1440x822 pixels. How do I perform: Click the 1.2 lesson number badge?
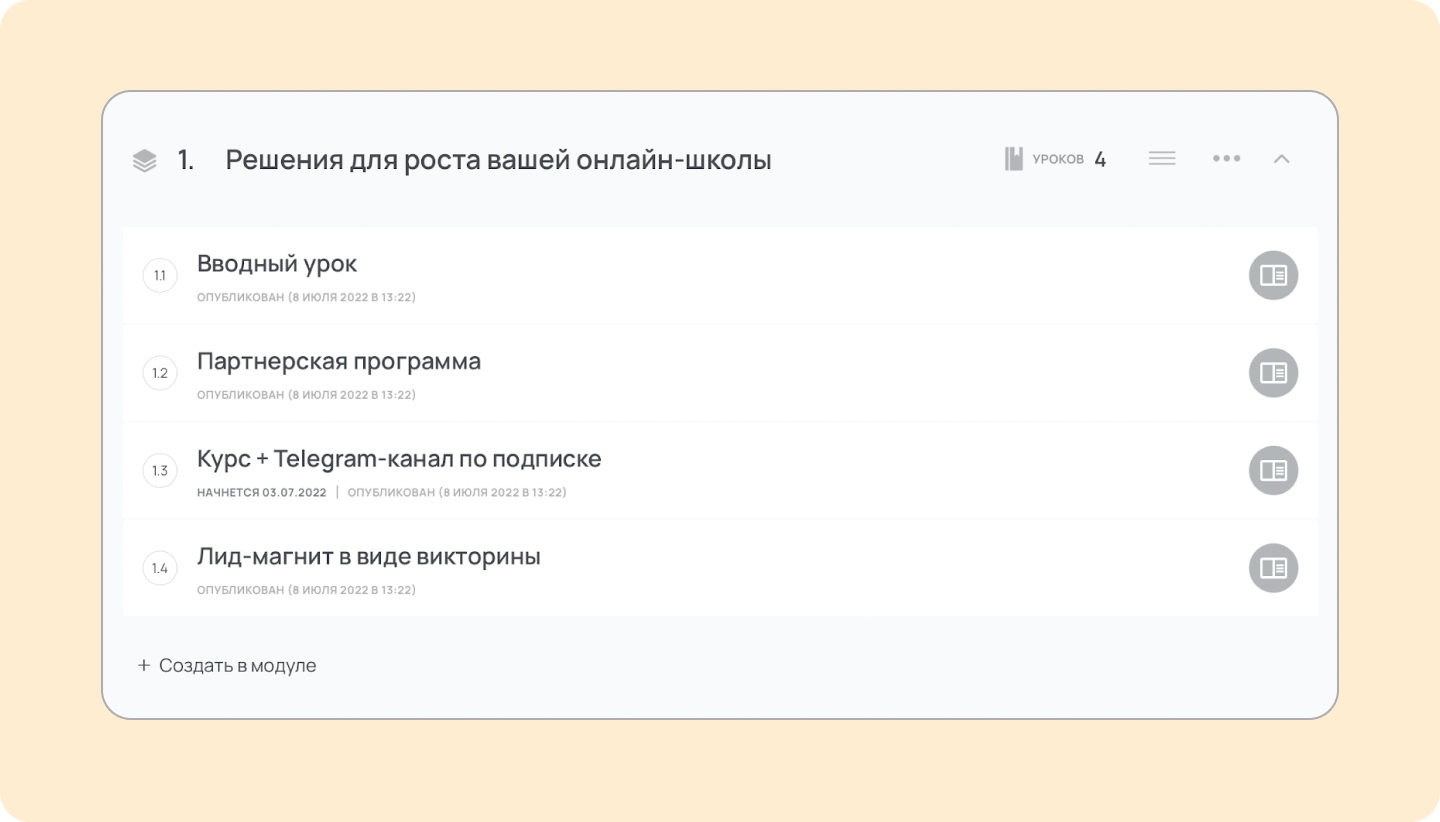(160, 373)
